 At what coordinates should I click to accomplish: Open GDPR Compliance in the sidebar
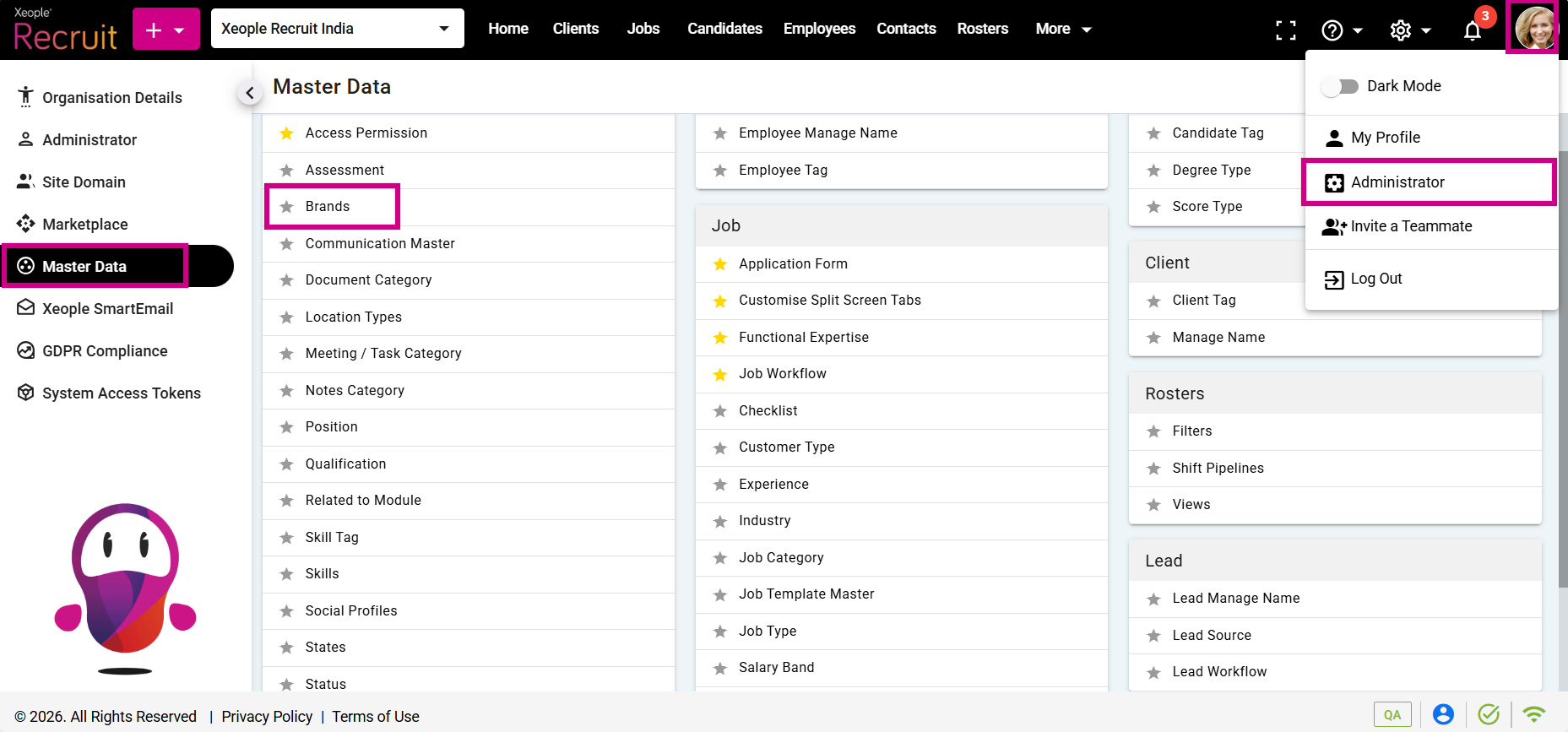pos(105,350)
